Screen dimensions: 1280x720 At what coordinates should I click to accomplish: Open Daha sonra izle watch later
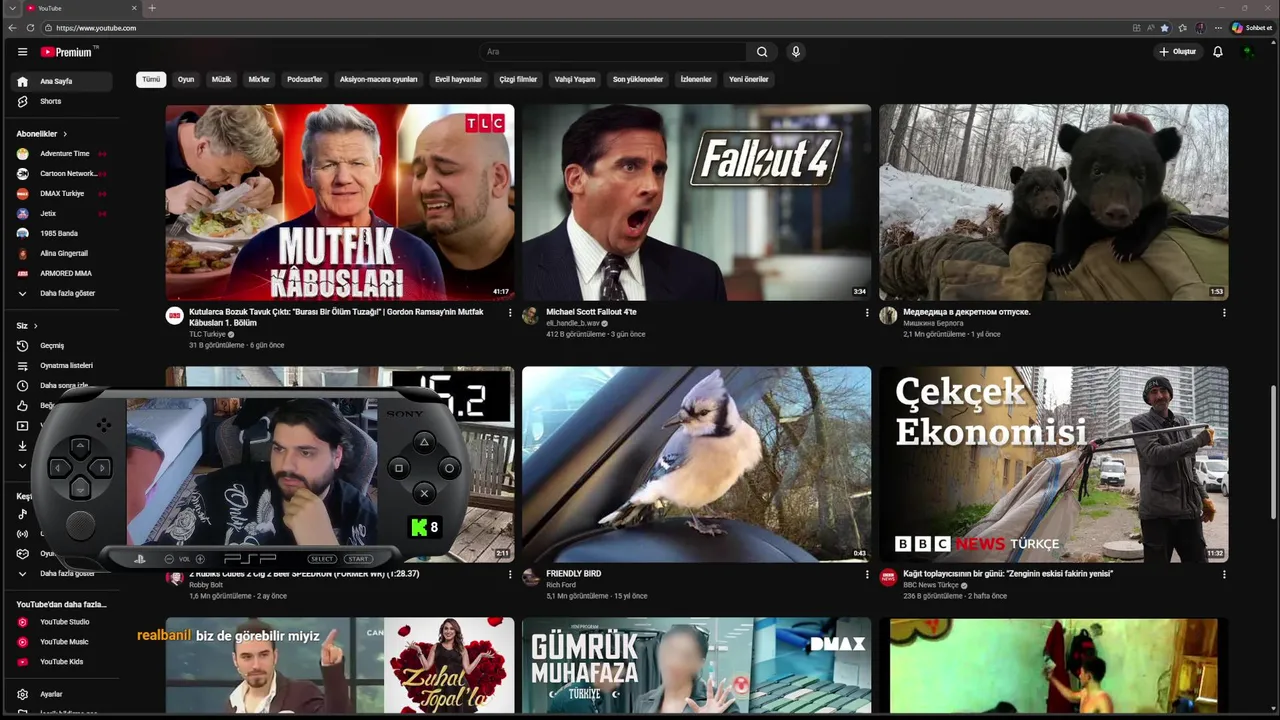(62, 385)
